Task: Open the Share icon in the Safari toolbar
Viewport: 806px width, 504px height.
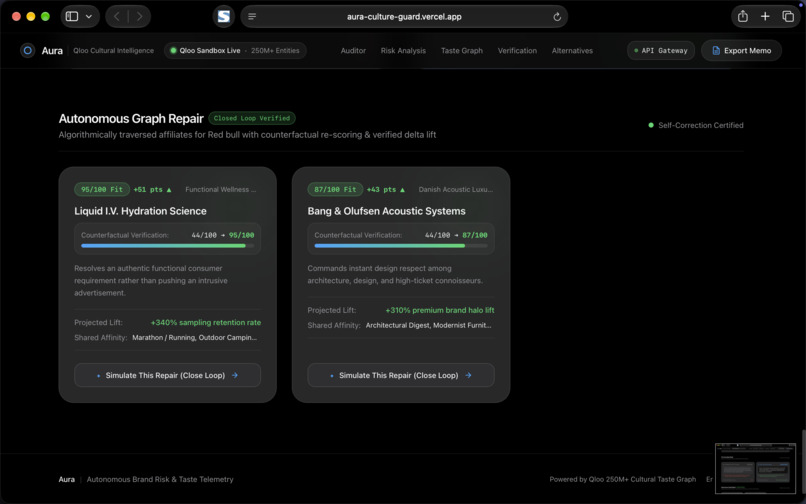Action: (743, 16)
